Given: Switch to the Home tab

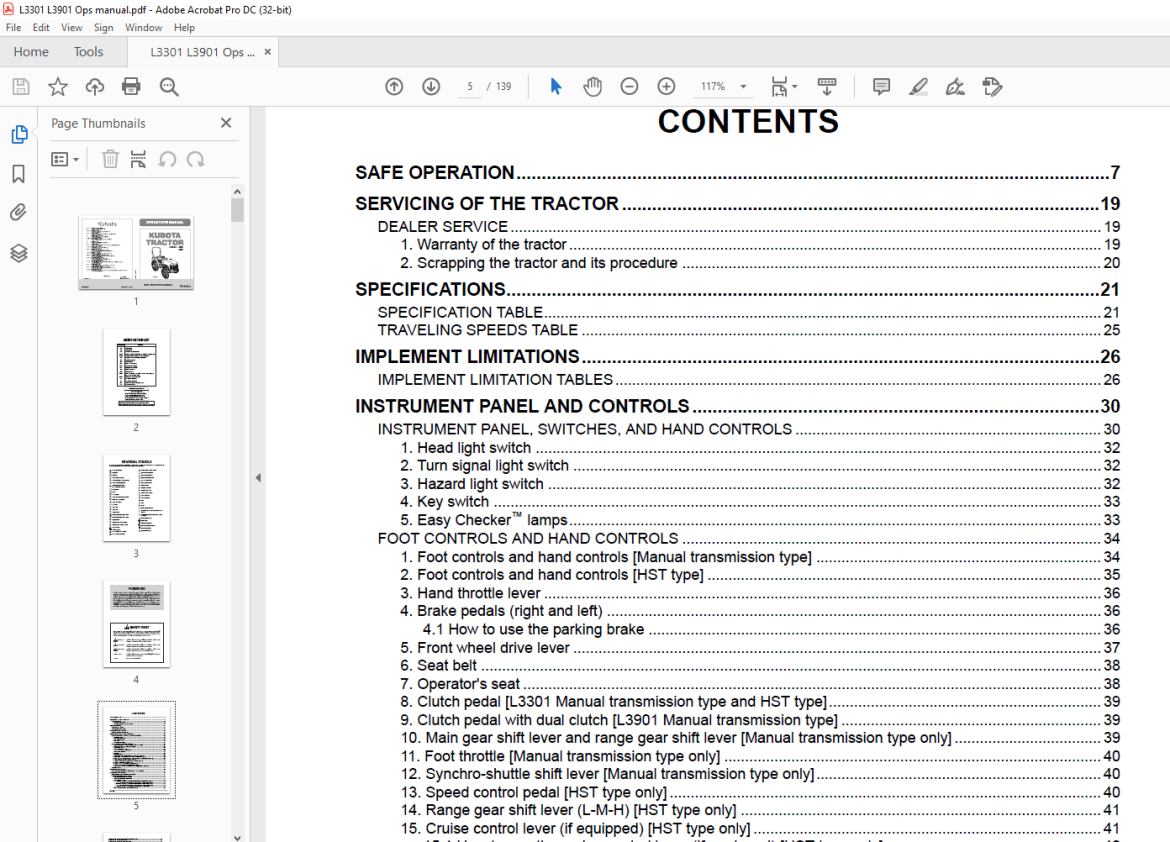Looking at the screenshot, I should point(31,52).
